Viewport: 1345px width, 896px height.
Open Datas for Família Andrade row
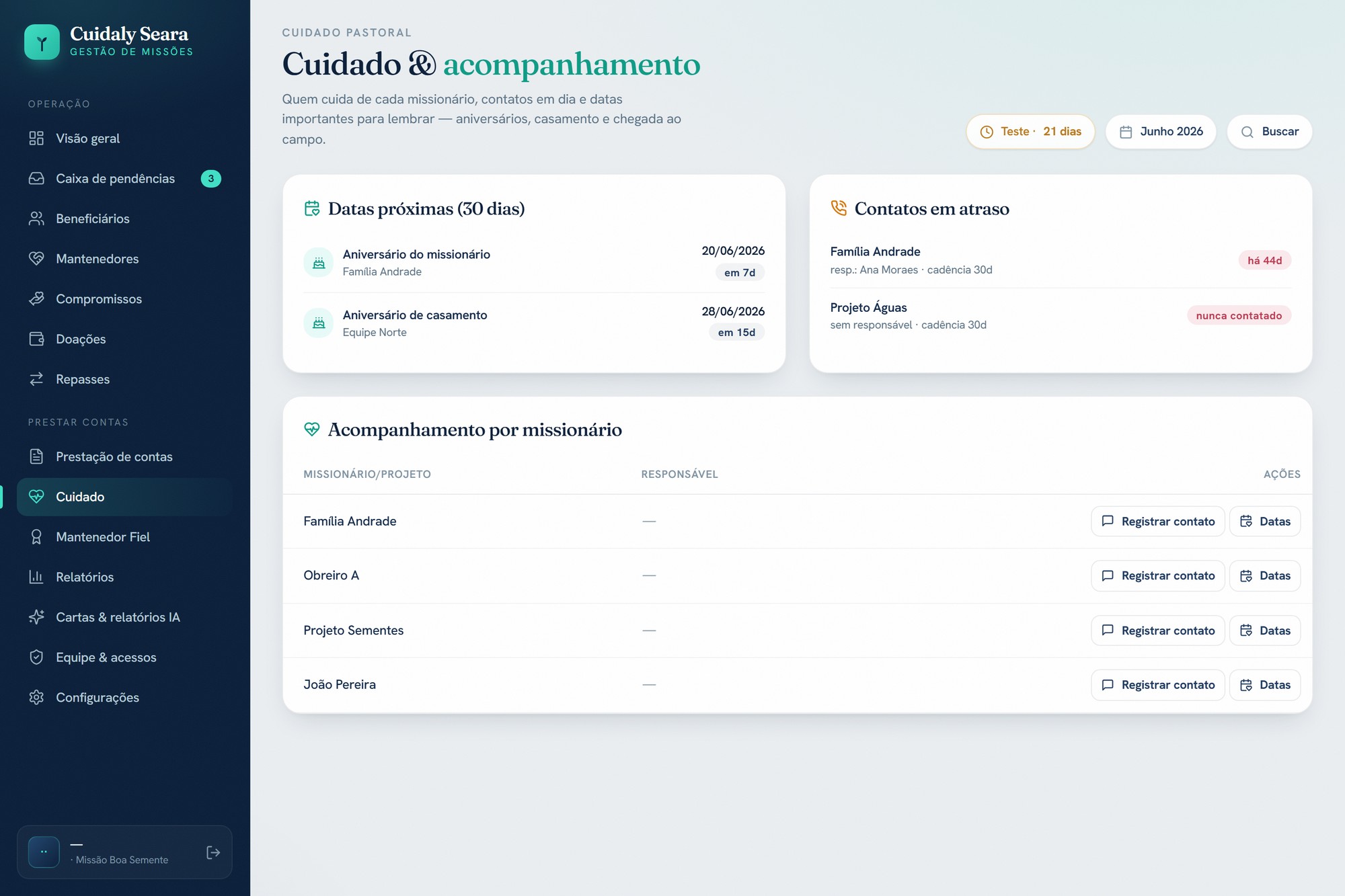point(1265,522)
